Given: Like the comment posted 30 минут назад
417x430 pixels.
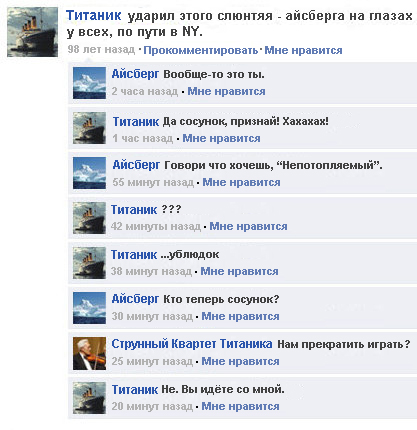Looking at the screenshot, I should 240,316.
